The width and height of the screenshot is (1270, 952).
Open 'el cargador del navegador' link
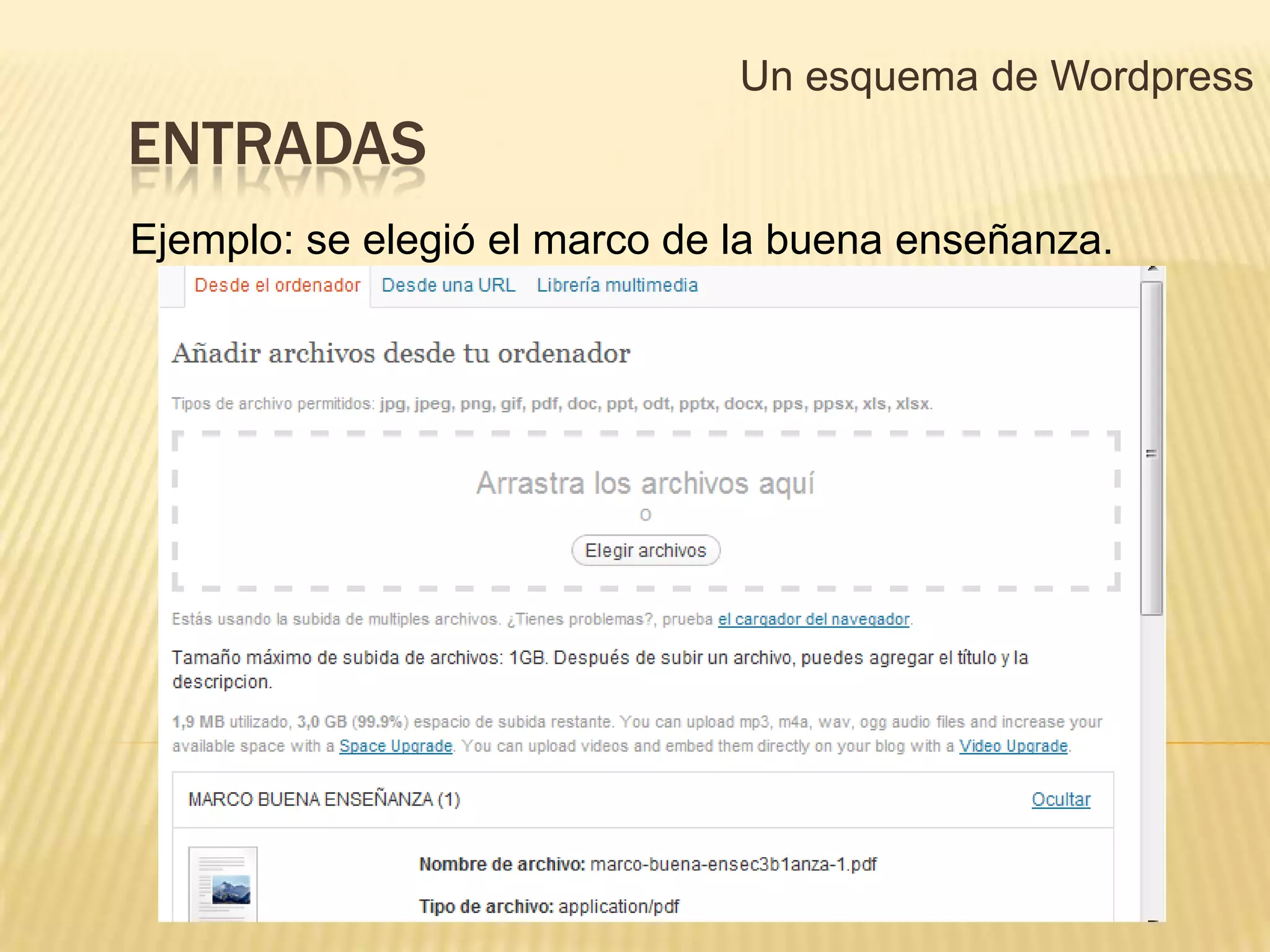(x=814, y=619)
